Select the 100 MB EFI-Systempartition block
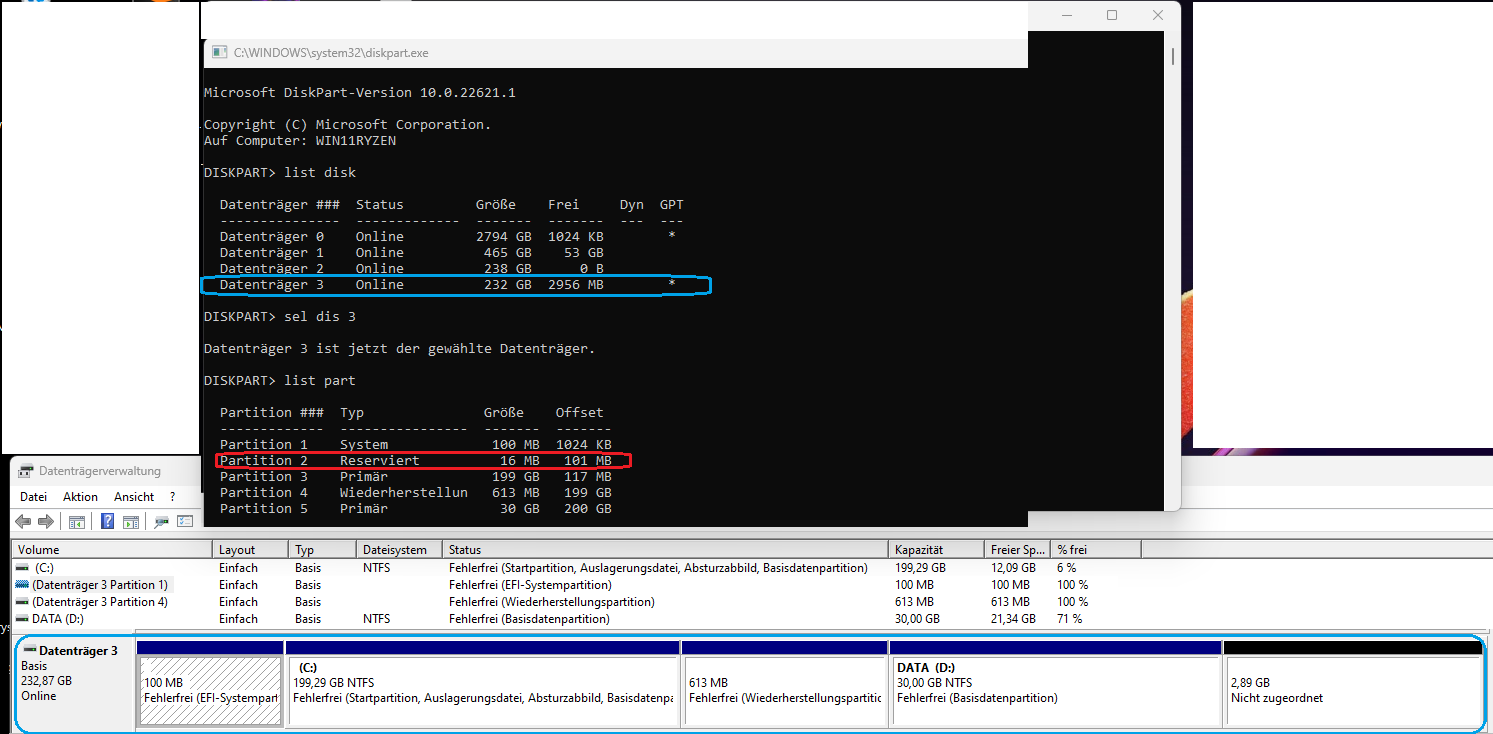The width and height of the screenshot is (1493, 734). click(x=209, y=687)
